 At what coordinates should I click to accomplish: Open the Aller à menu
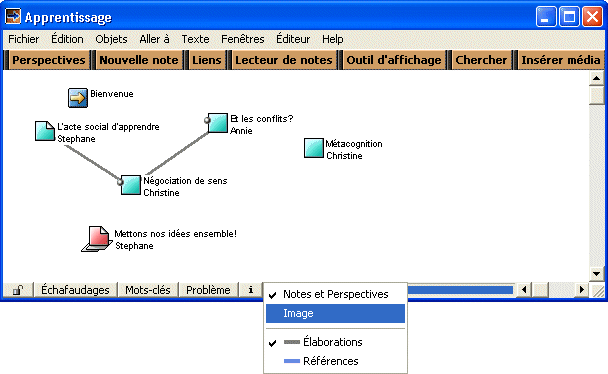[x=154, y=39]
